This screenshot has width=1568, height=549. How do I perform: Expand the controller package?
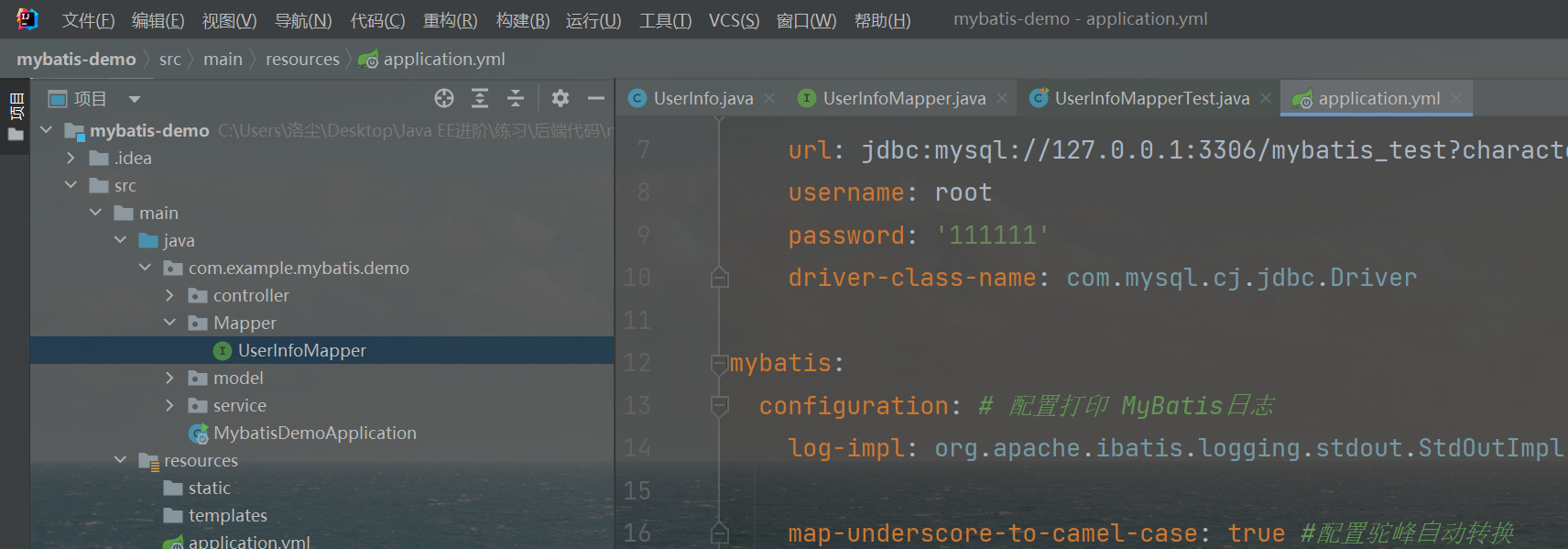click(x=170, y=295)
